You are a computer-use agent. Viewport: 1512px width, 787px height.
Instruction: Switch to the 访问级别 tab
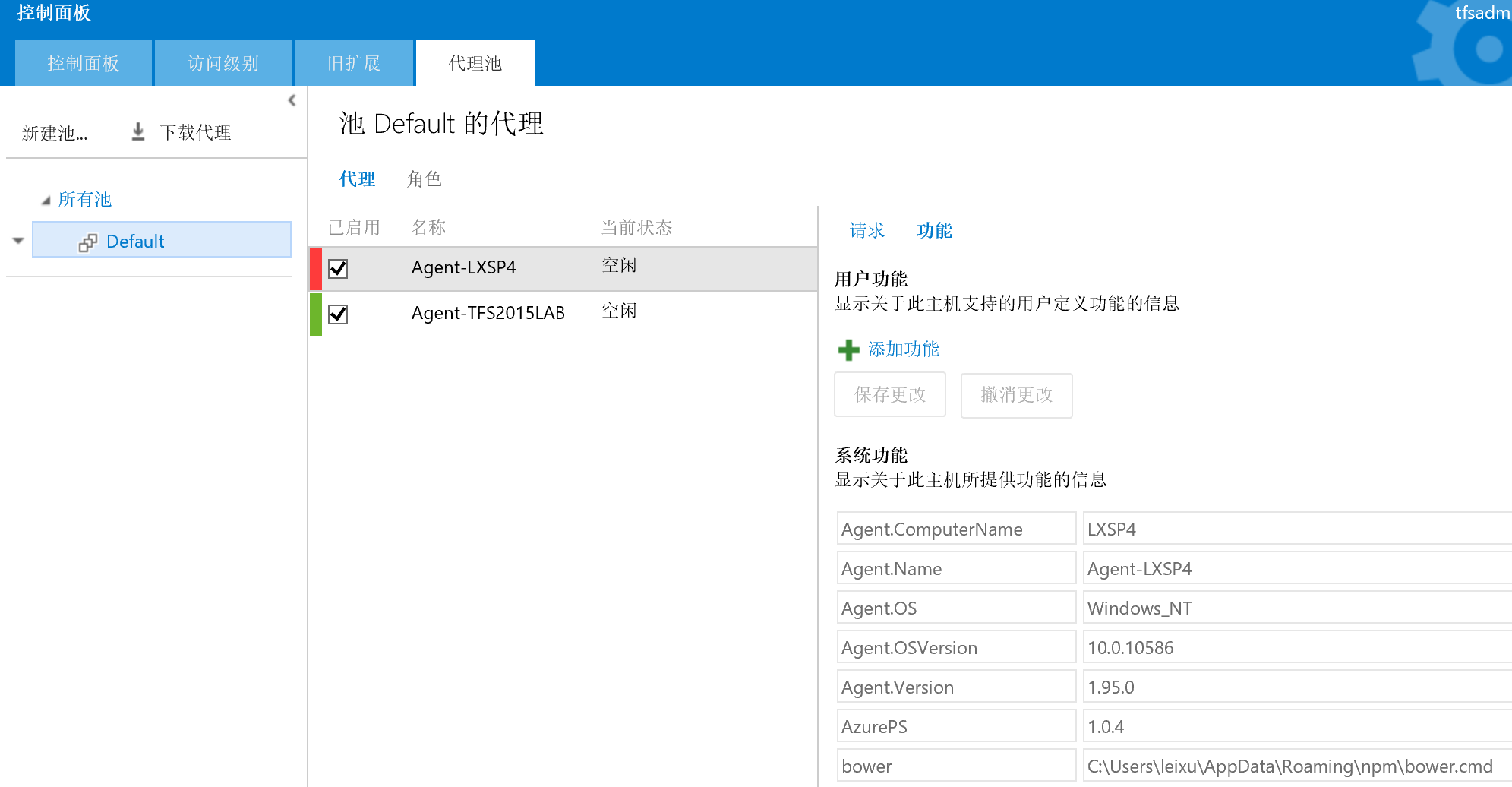tap(223, 63)
